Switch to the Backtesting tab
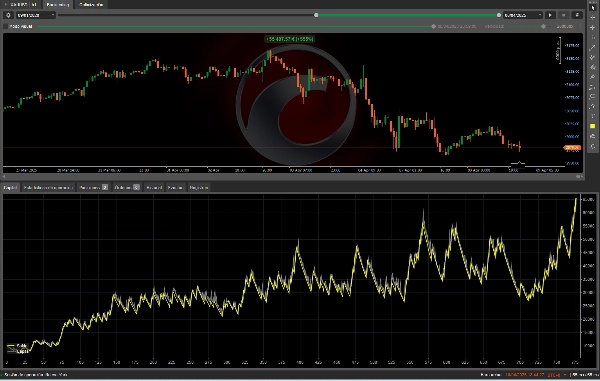 (x=57, y=5)
